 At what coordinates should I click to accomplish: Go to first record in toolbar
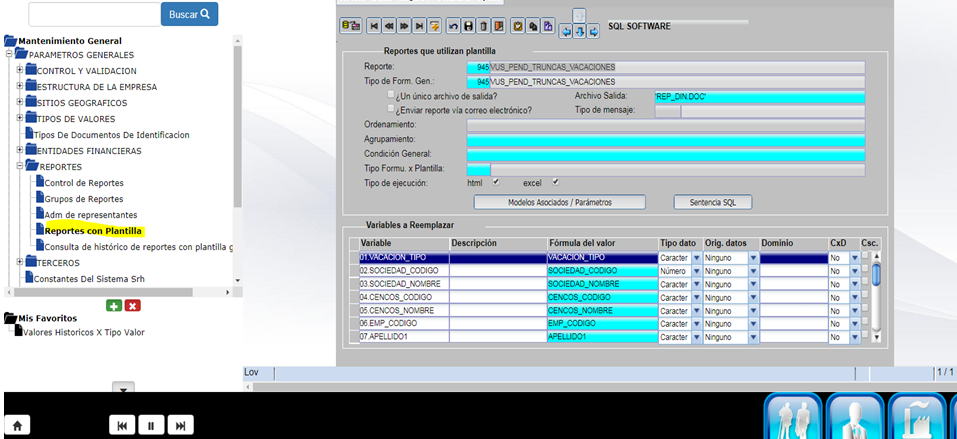[374, 26]
